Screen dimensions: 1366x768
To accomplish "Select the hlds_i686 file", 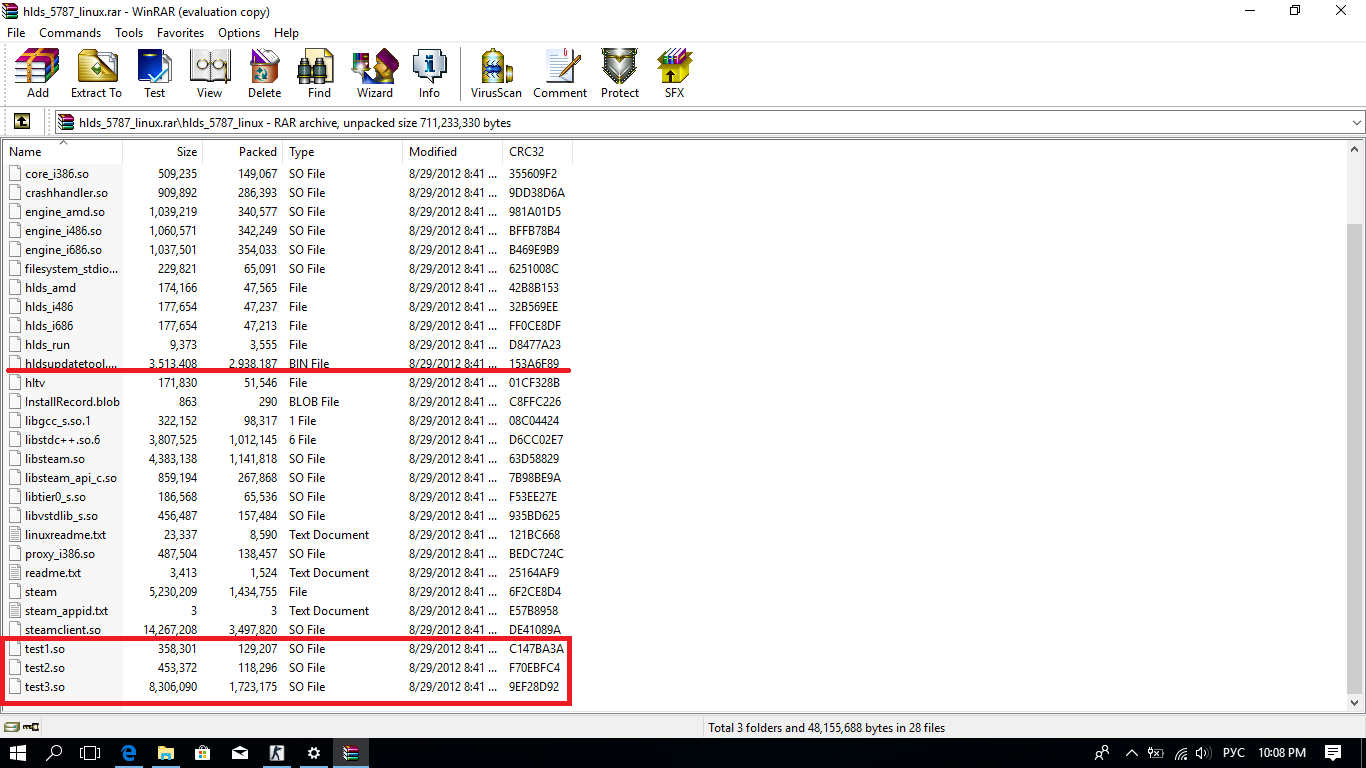I will (49, 326).
